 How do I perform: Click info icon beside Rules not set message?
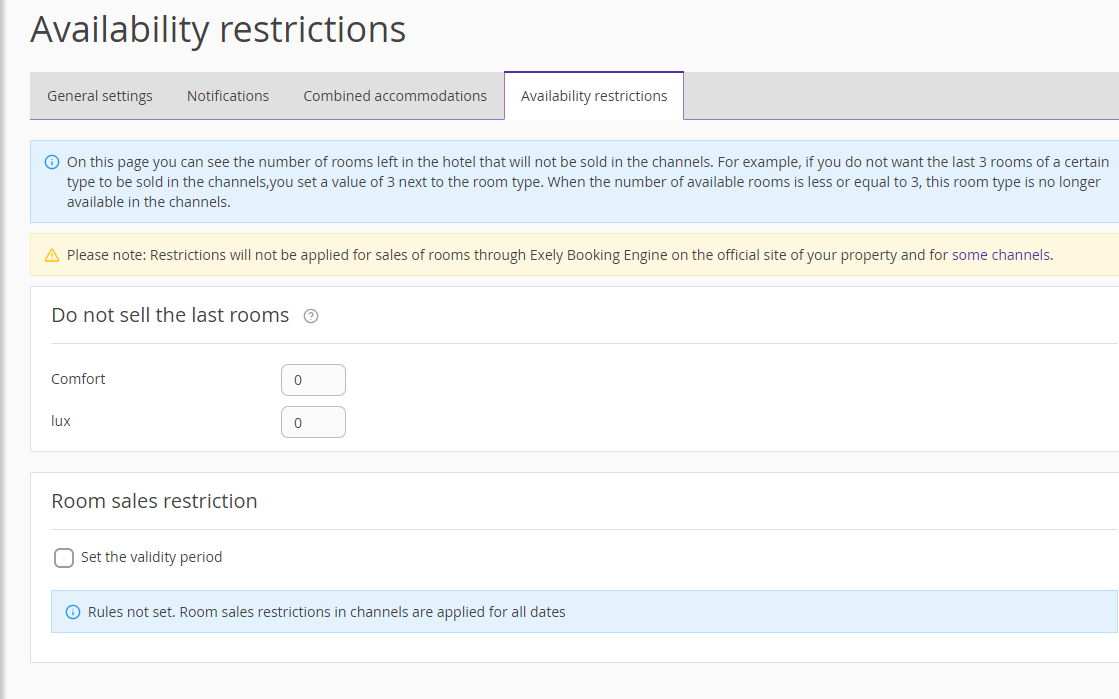pos(72,612)
